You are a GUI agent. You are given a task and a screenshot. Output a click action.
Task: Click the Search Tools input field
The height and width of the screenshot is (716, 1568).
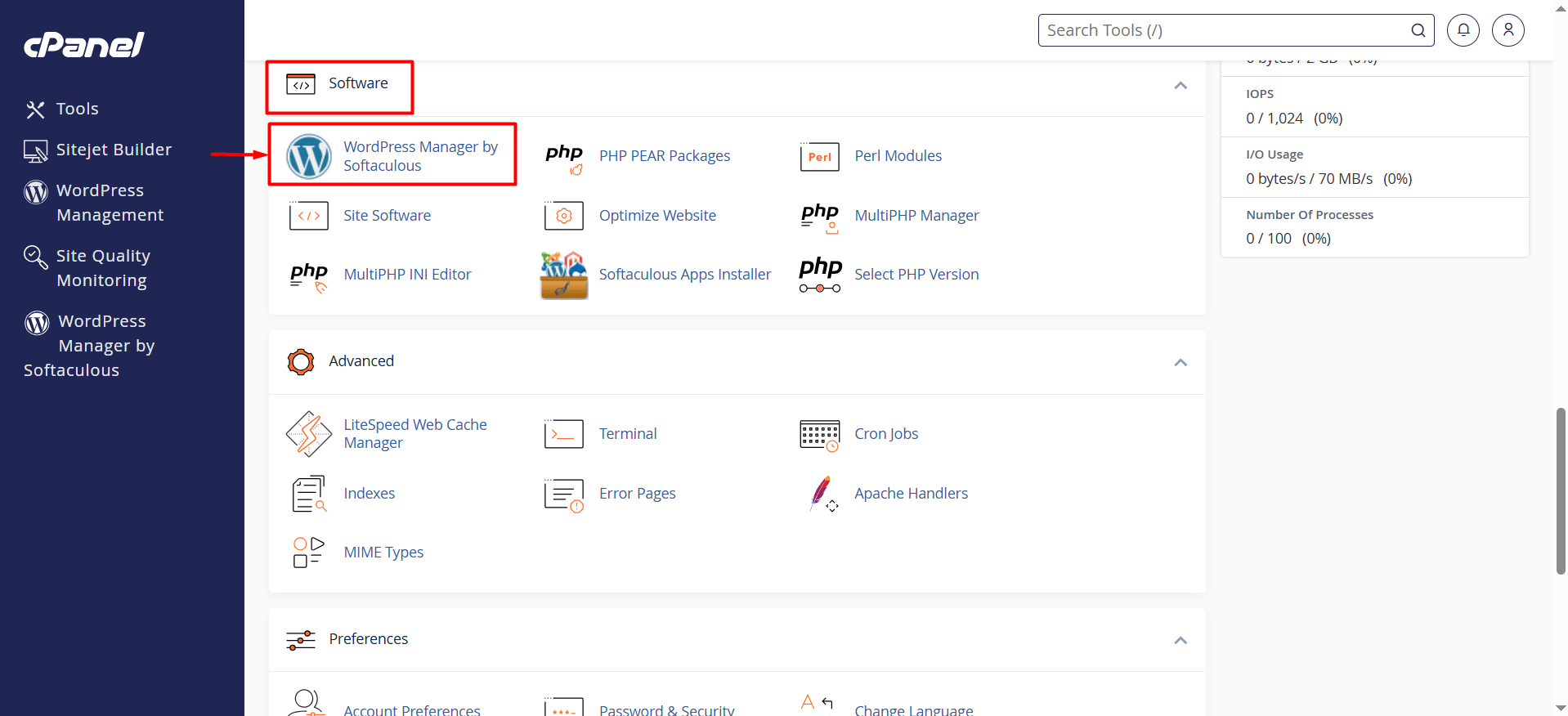point(1225,30)
